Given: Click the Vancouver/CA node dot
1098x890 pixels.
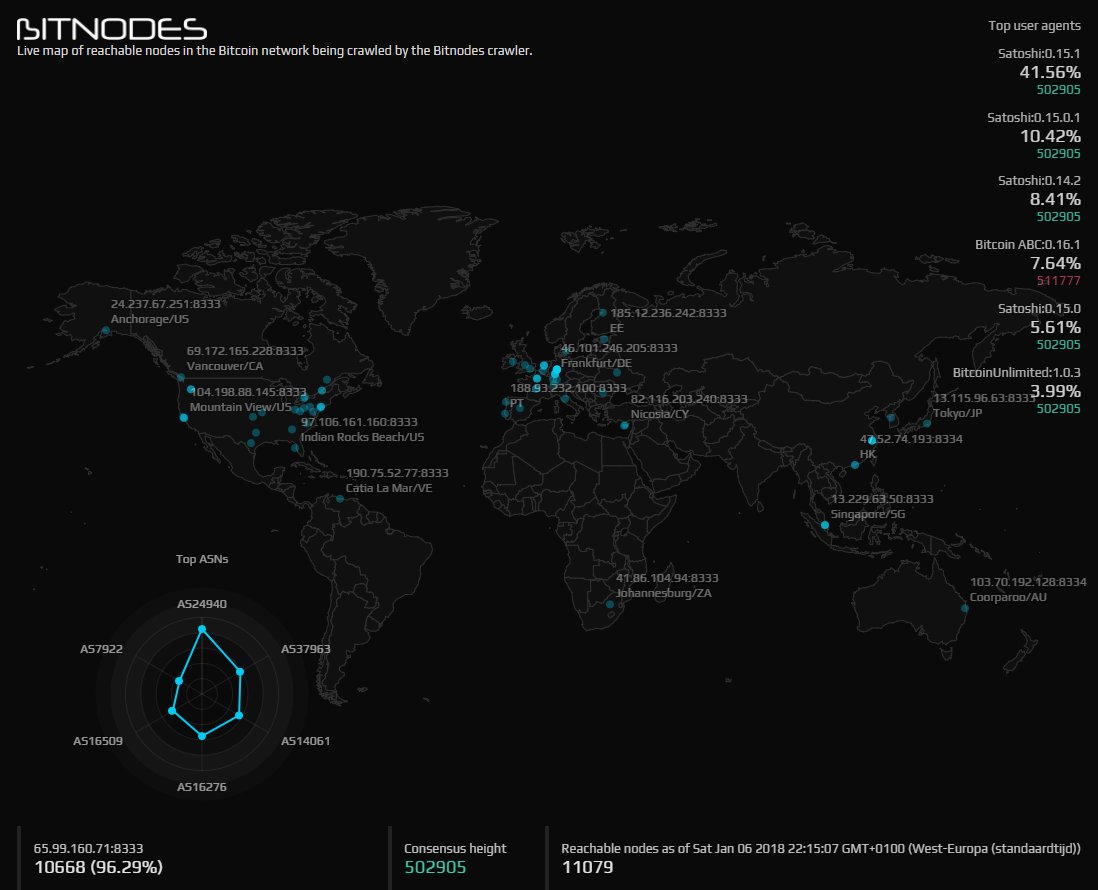Looking at the screenshot, I should pos(181,377).
